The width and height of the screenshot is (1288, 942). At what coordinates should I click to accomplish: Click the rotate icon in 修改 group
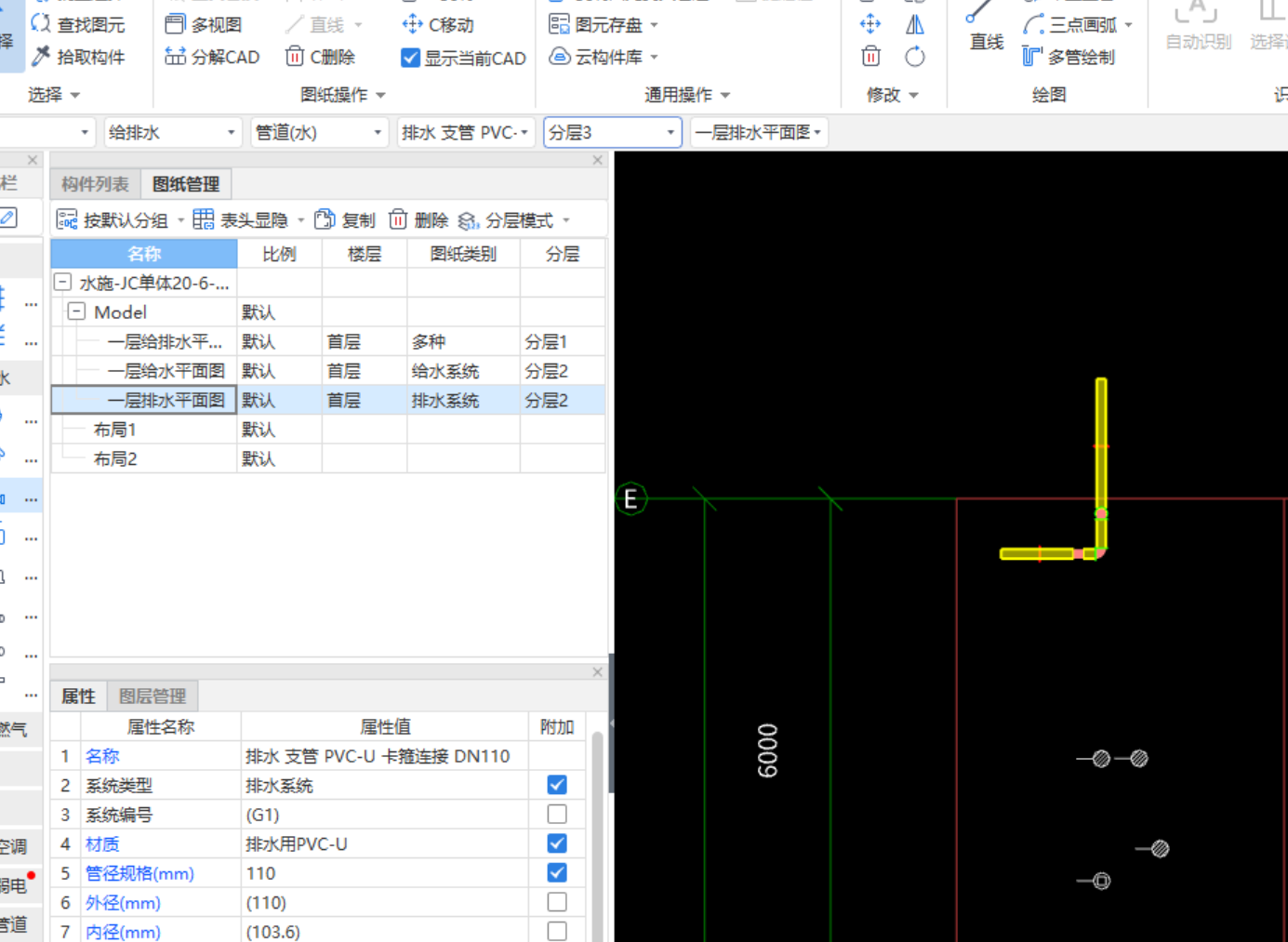(x=915, y=57)
